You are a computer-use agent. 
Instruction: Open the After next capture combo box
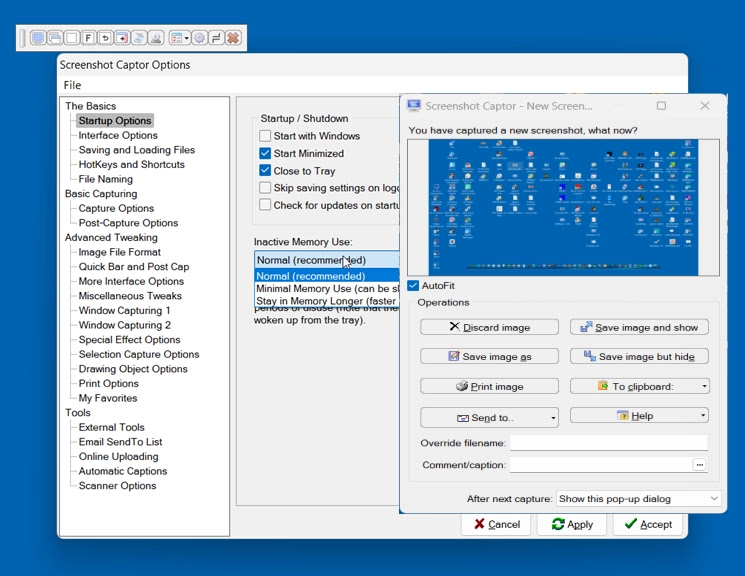(x=639, y=499)
